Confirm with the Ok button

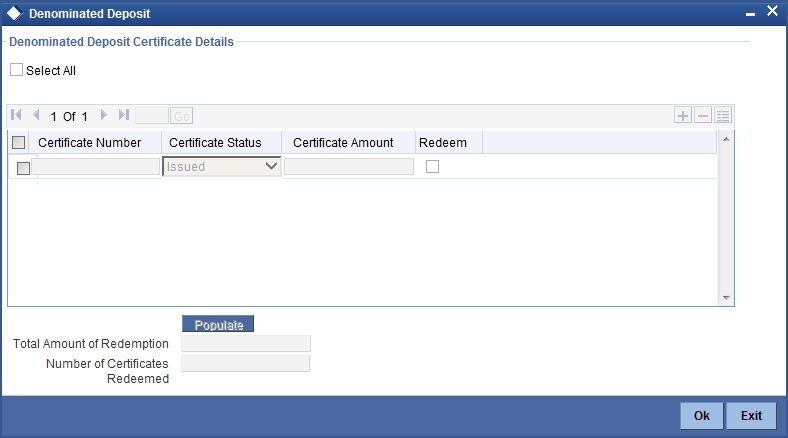point(702,415)
